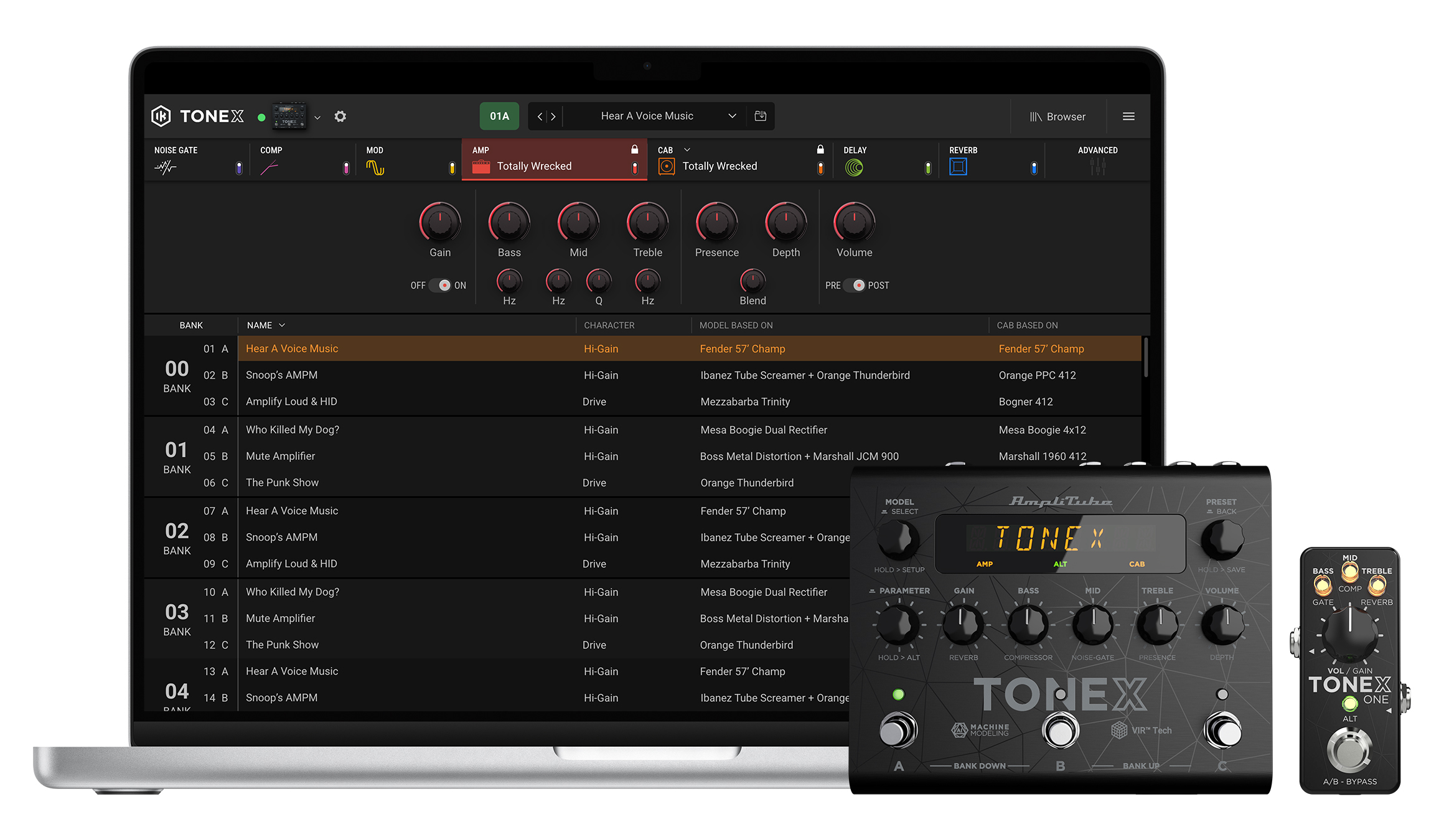
Task: Select the Reverb tab
Action: (x=992, y=159)
